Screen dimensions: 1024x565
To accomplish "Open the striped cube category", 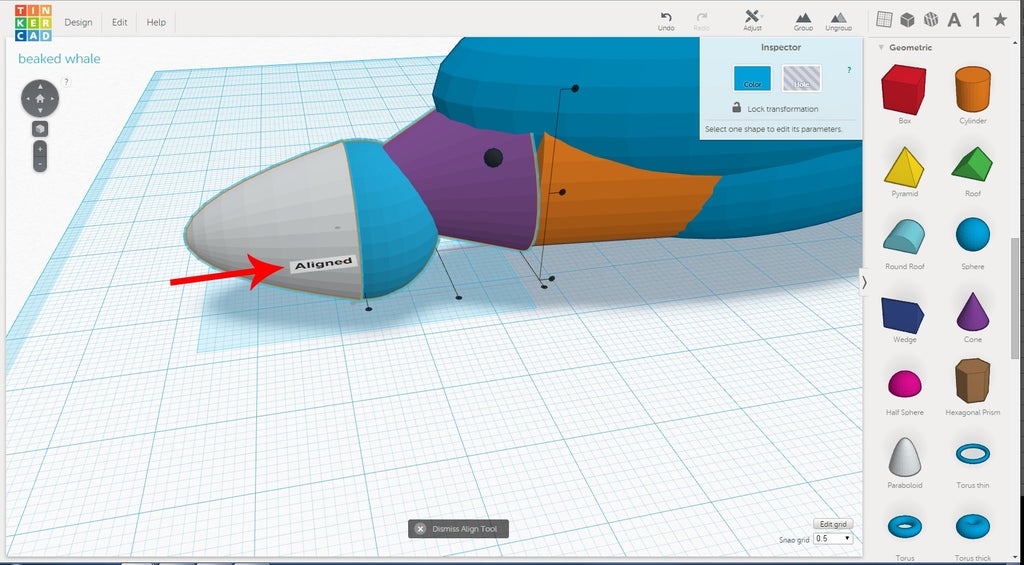I will coord(931,20).
